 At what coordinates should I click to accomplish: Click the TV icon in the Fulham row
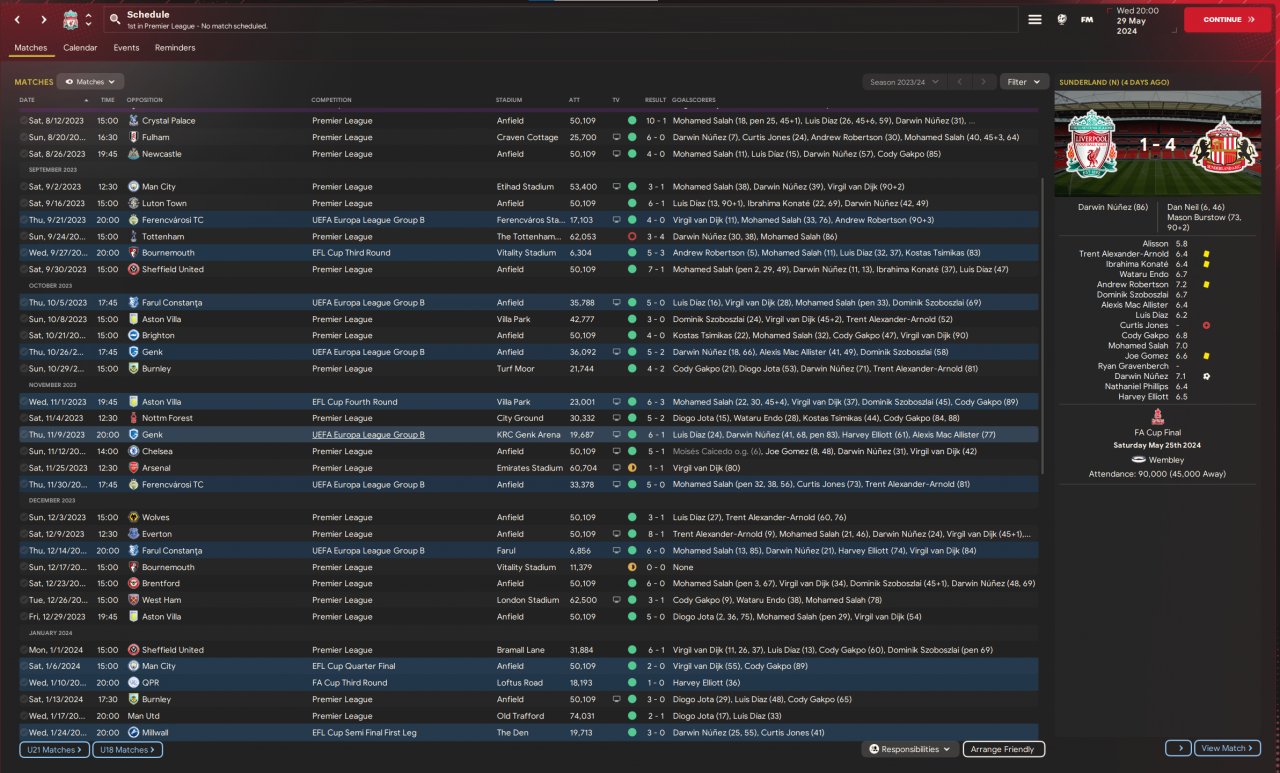(617, 137)
